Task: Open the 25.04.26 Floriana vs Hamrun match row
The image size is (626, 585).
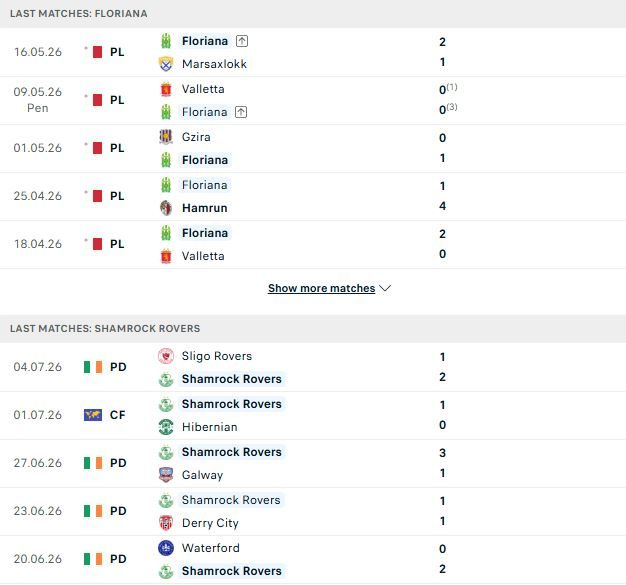Action: point(313,196)
